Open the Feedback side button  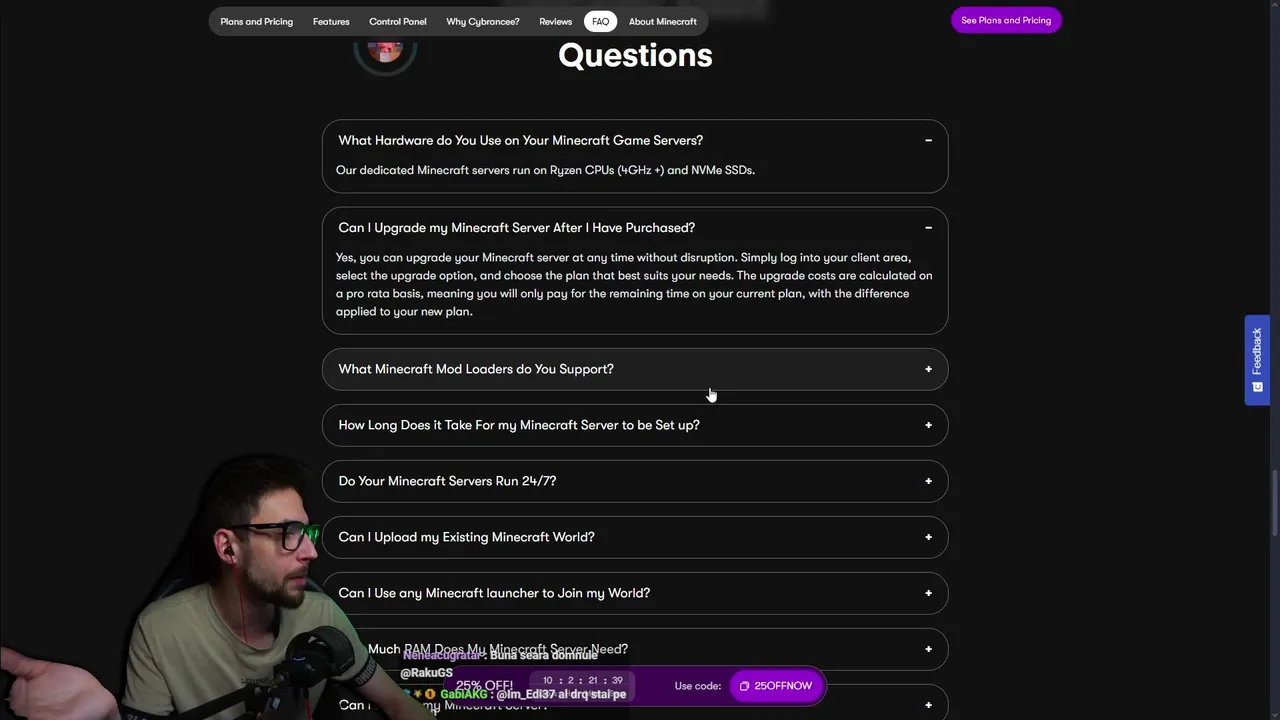click(x=1257, y=360)
